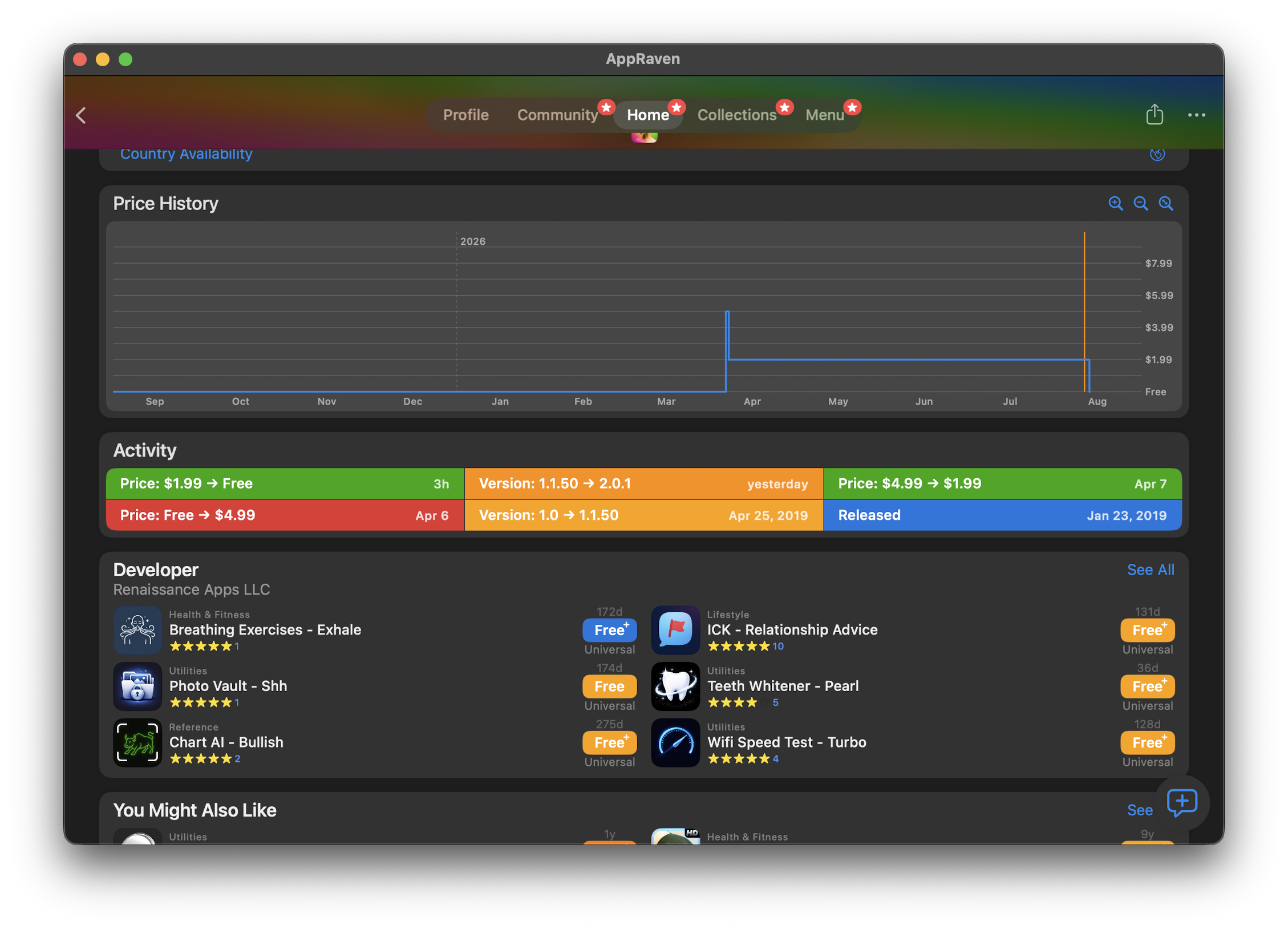Image resolution: width=1288 pixels, height=929 pixels.
Task: Click Free+ button for Teeth Whitener - Pearl
Action: (1147, 686)
